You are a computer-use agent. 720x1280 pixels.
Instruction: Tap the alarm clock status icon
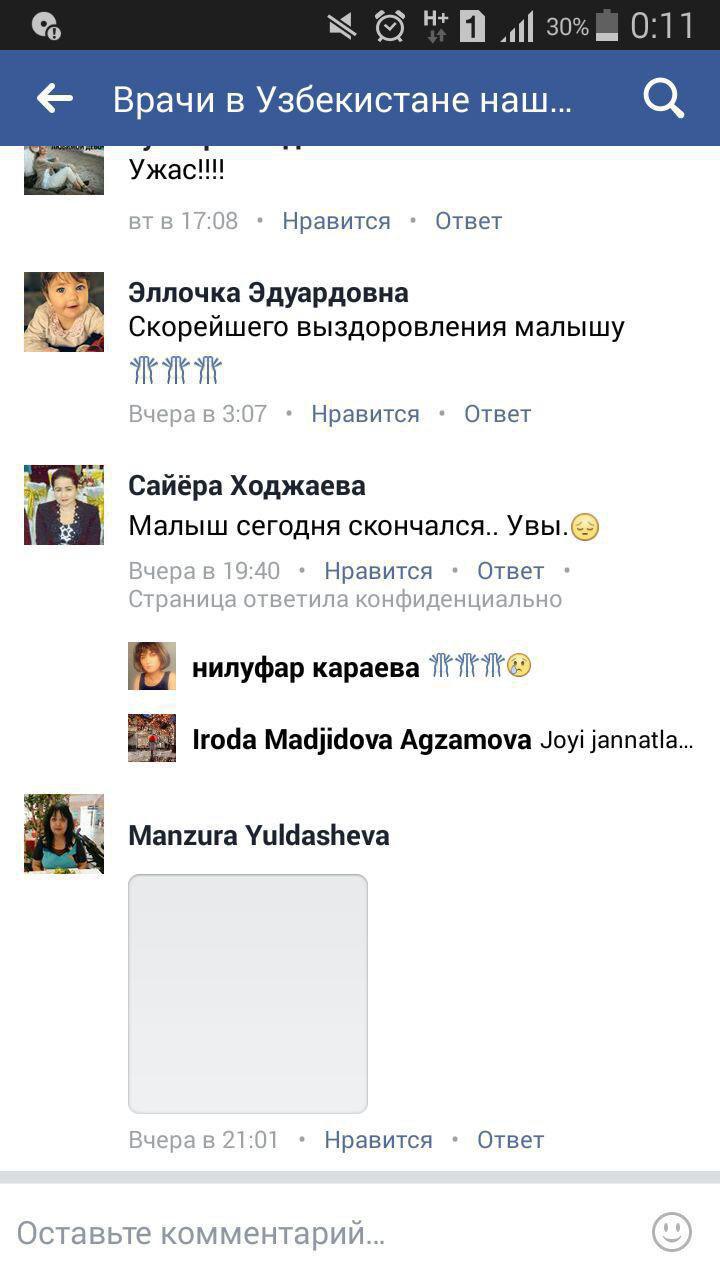390,26
